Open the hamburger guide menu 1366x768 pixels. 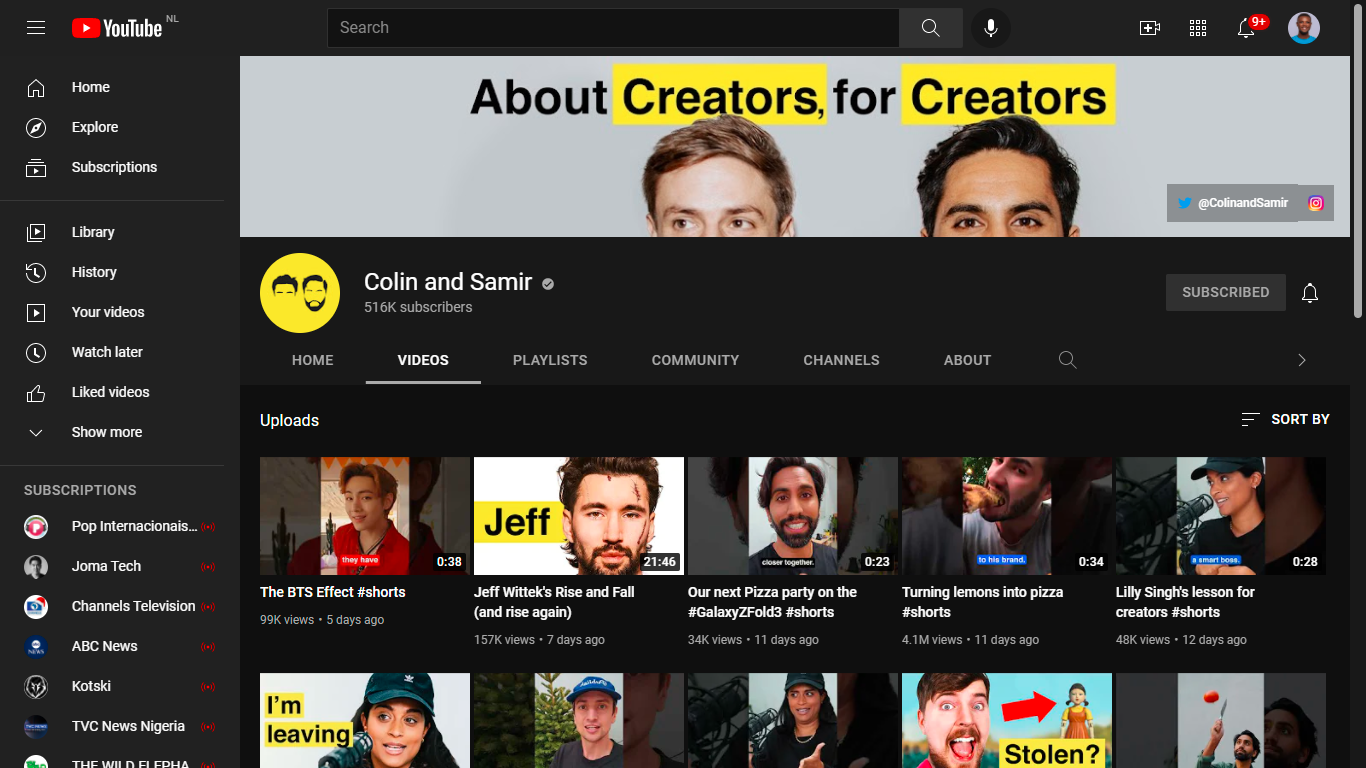[x=36, y=28]
